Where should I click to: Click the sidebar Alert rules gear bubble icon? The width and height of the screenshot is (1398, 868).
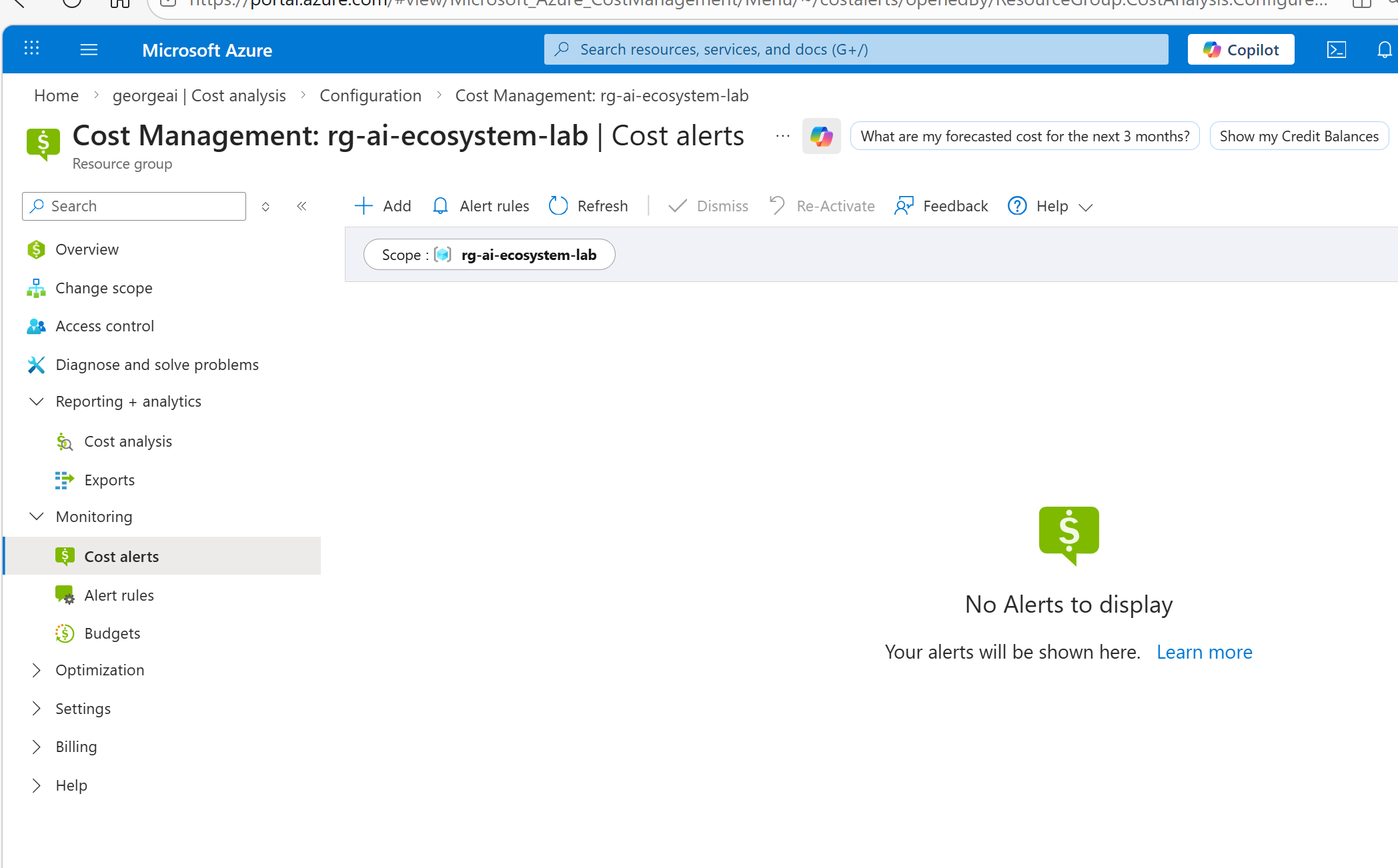coord(65,595)
